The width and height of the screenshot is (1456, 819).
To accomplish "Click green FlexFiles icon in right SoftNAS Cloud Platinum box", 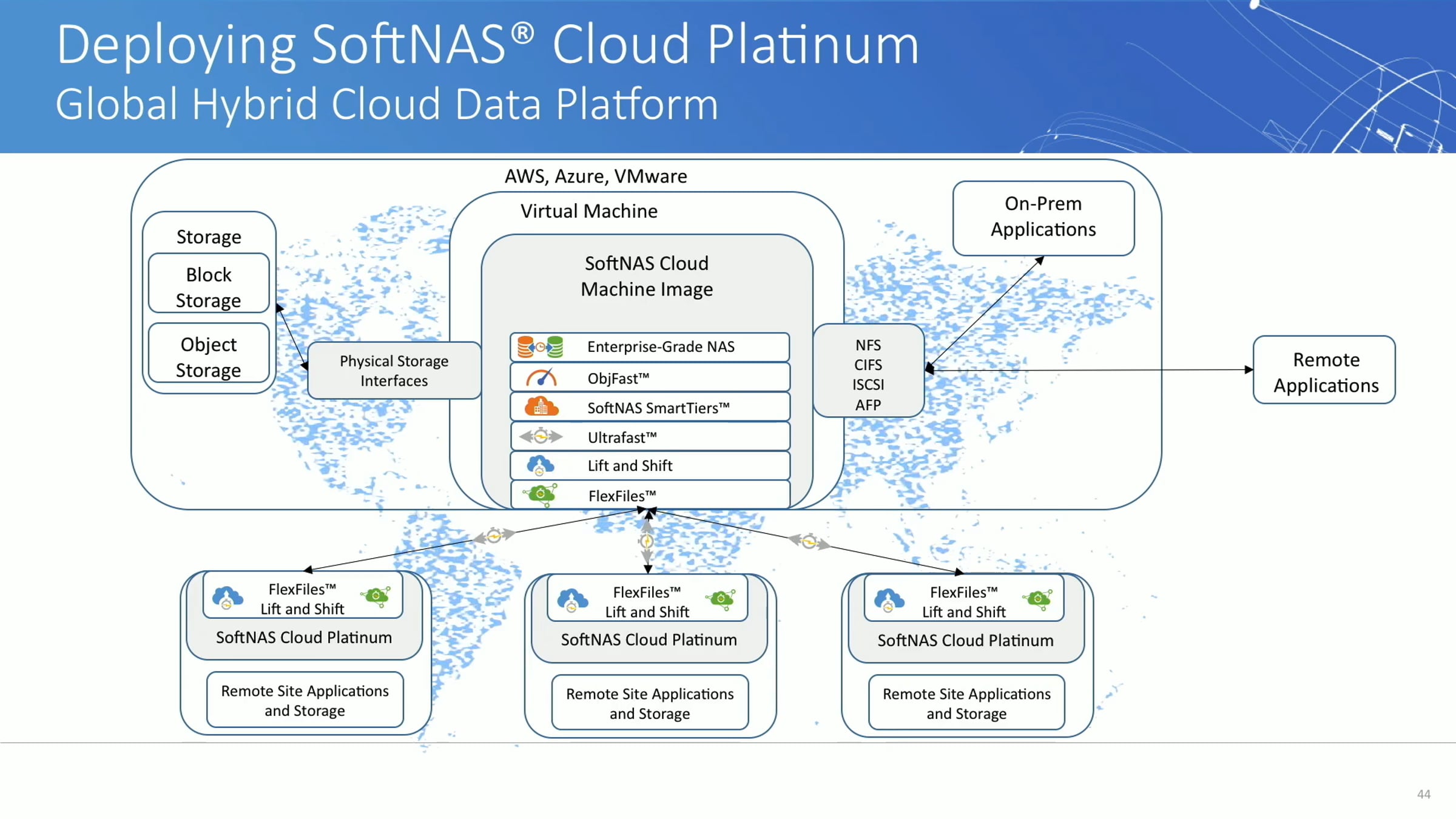I will point(1038,600).
